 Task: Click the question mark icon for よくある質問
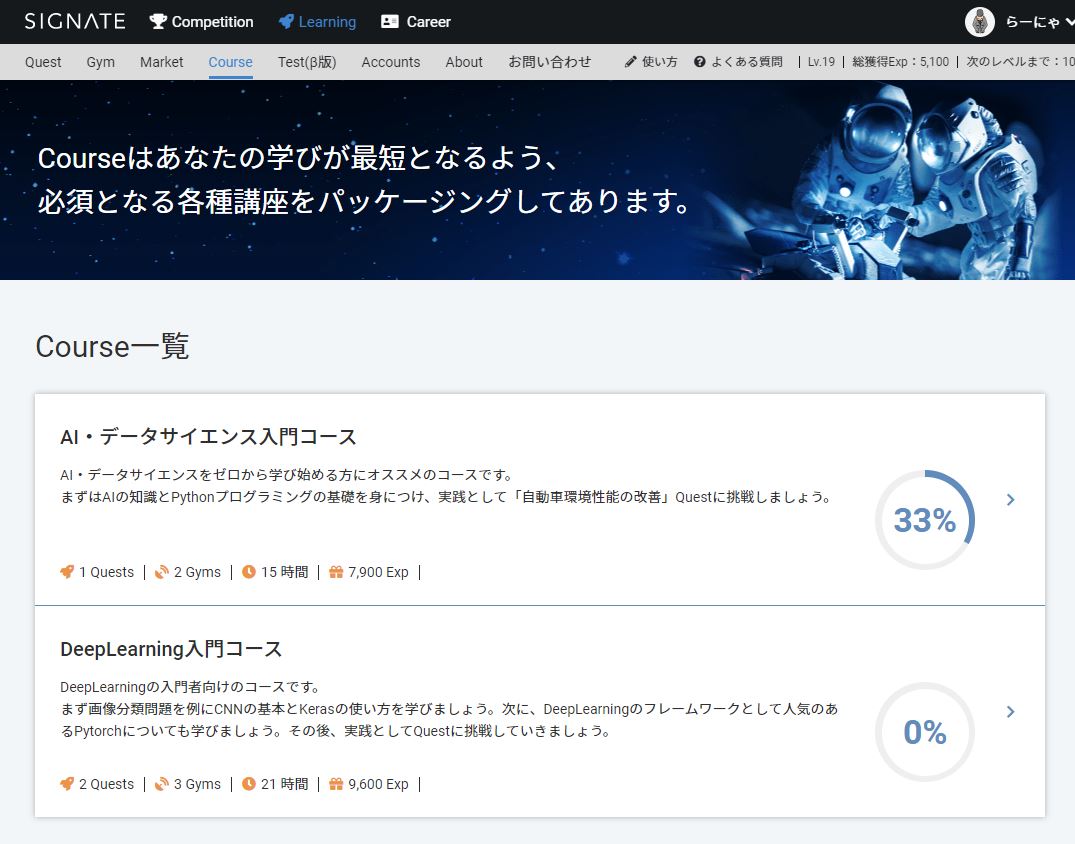click(x=700, y=62)
